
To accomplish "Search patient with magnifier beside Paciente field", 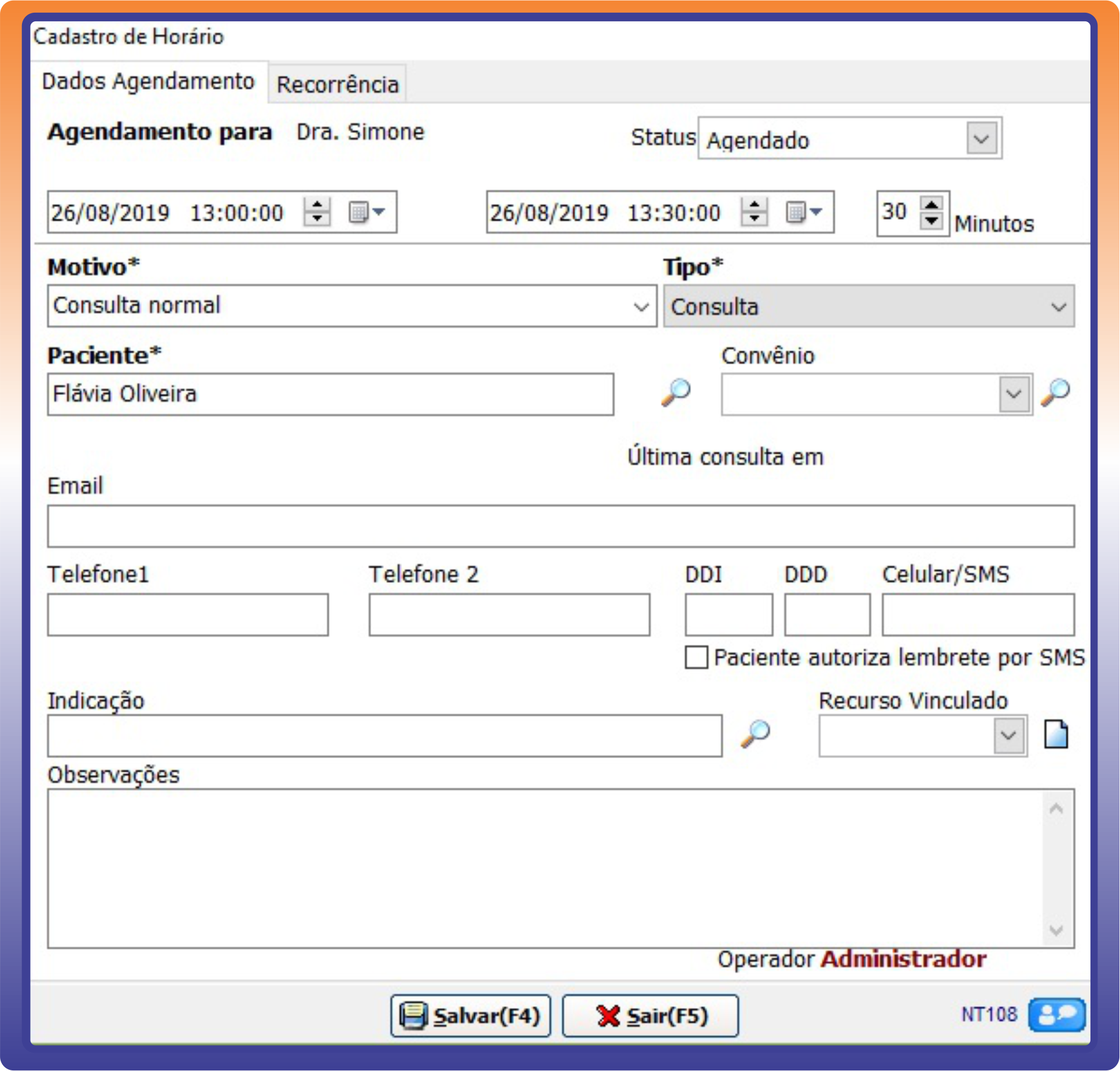I will point(675,393).
